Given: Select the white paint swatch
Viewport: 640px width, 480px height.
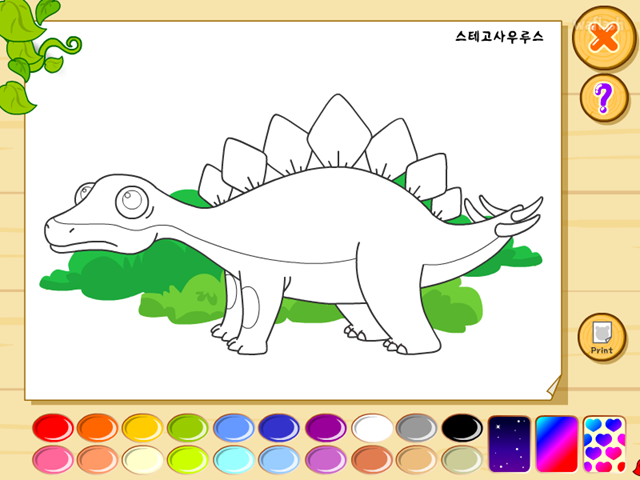Looking at the screenshot, I should 372,428.
